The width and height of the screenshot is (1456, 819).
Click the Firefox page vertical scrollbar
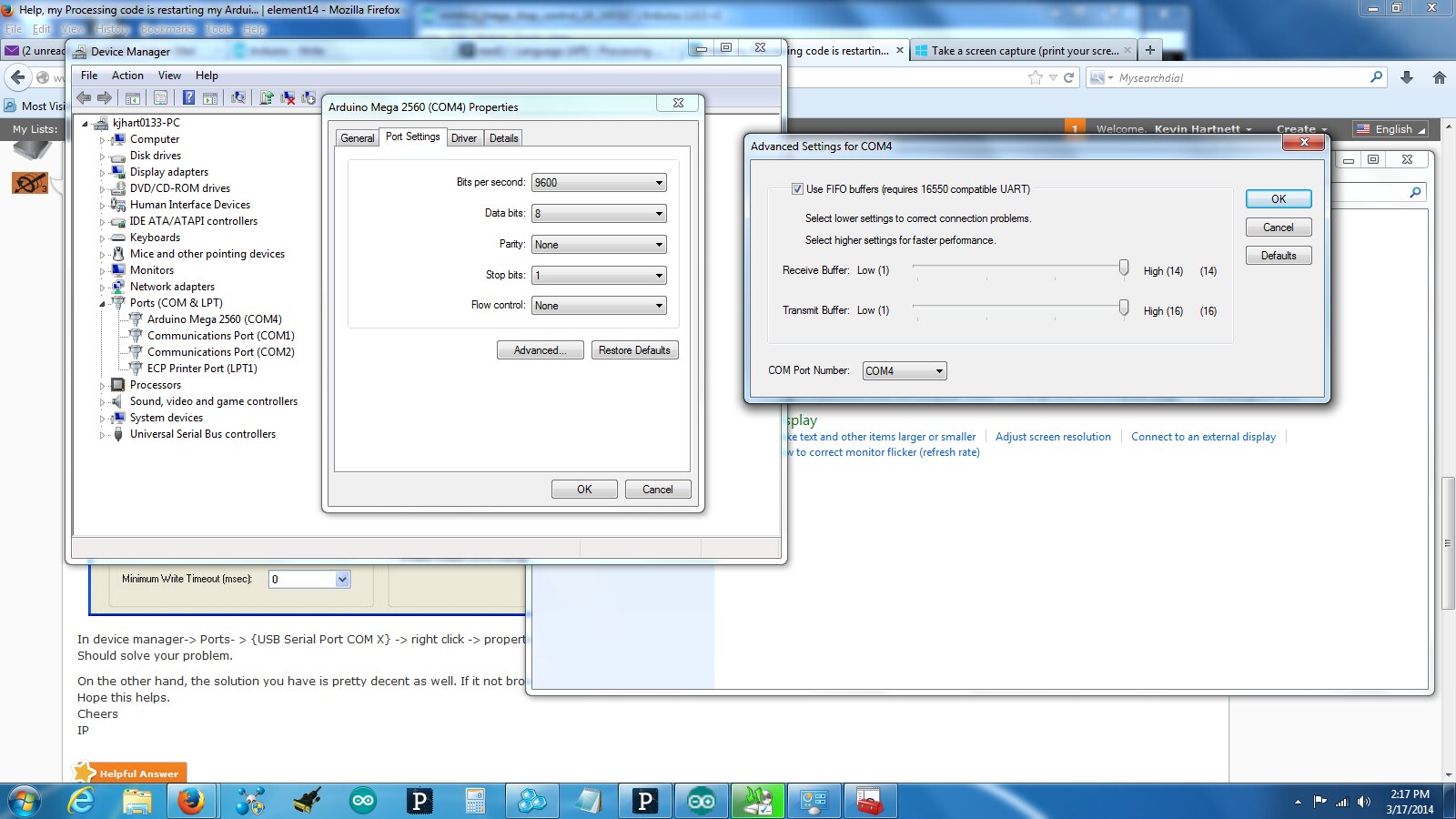point(1448,542)
